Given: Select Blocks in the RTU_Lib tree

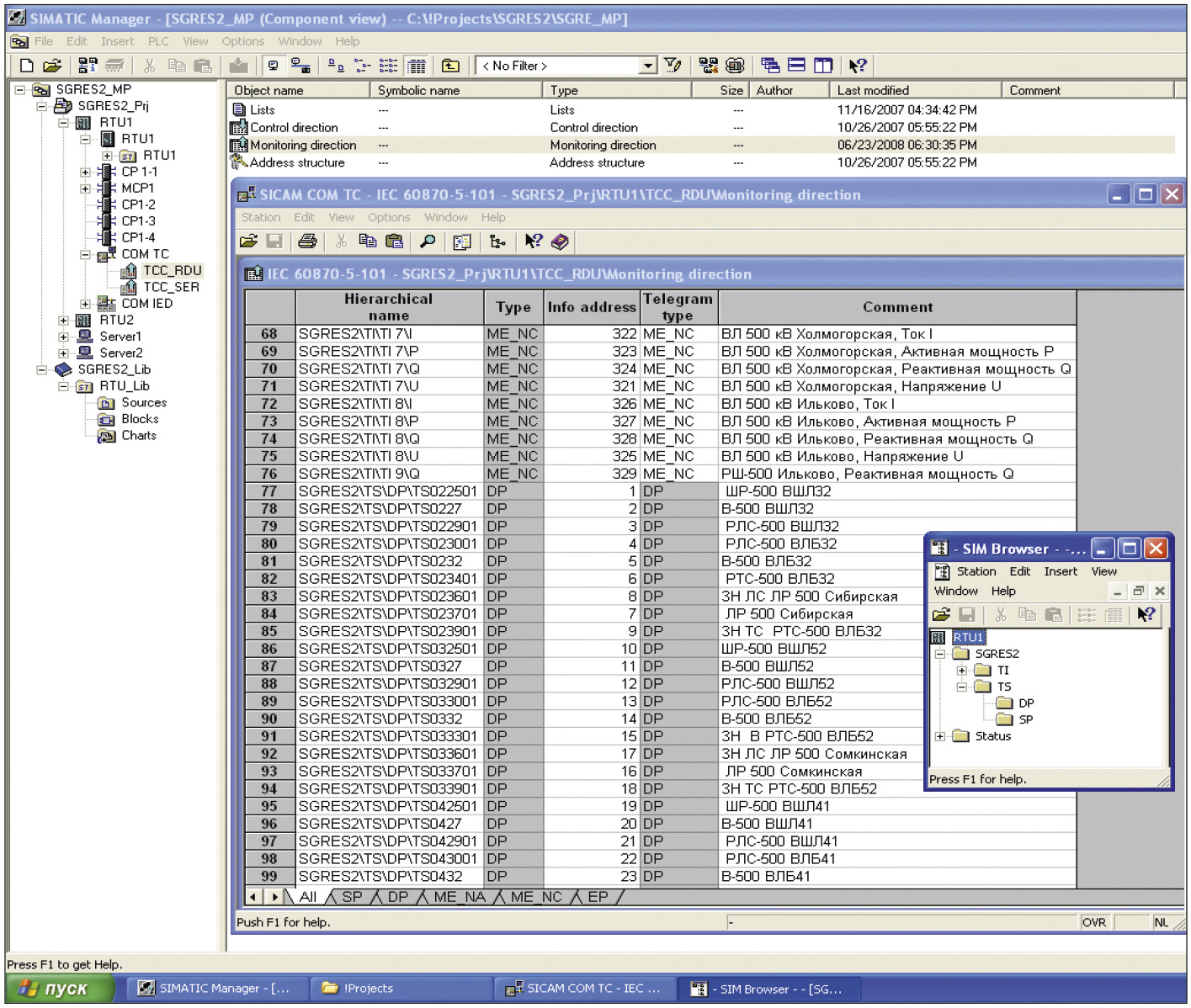Looking at the screenshot, I should [x=140, y=419].
